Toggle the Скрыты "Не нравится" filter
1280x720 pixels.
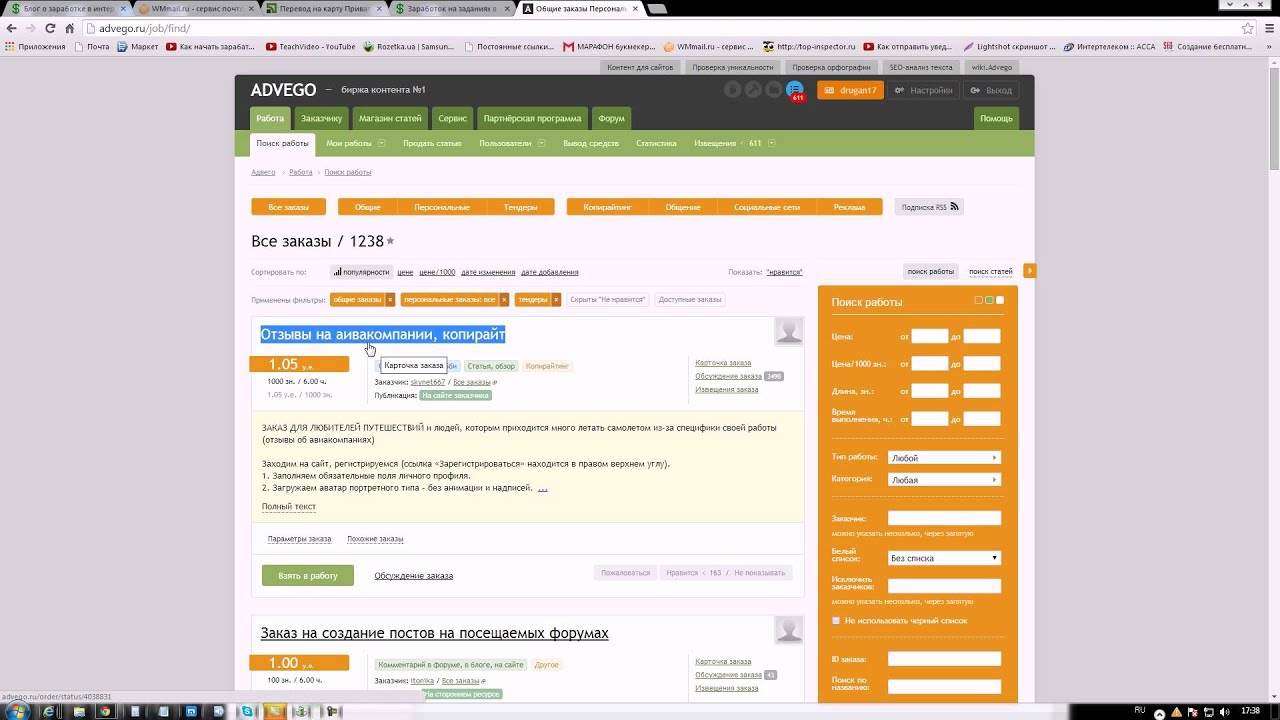(608, 299)
